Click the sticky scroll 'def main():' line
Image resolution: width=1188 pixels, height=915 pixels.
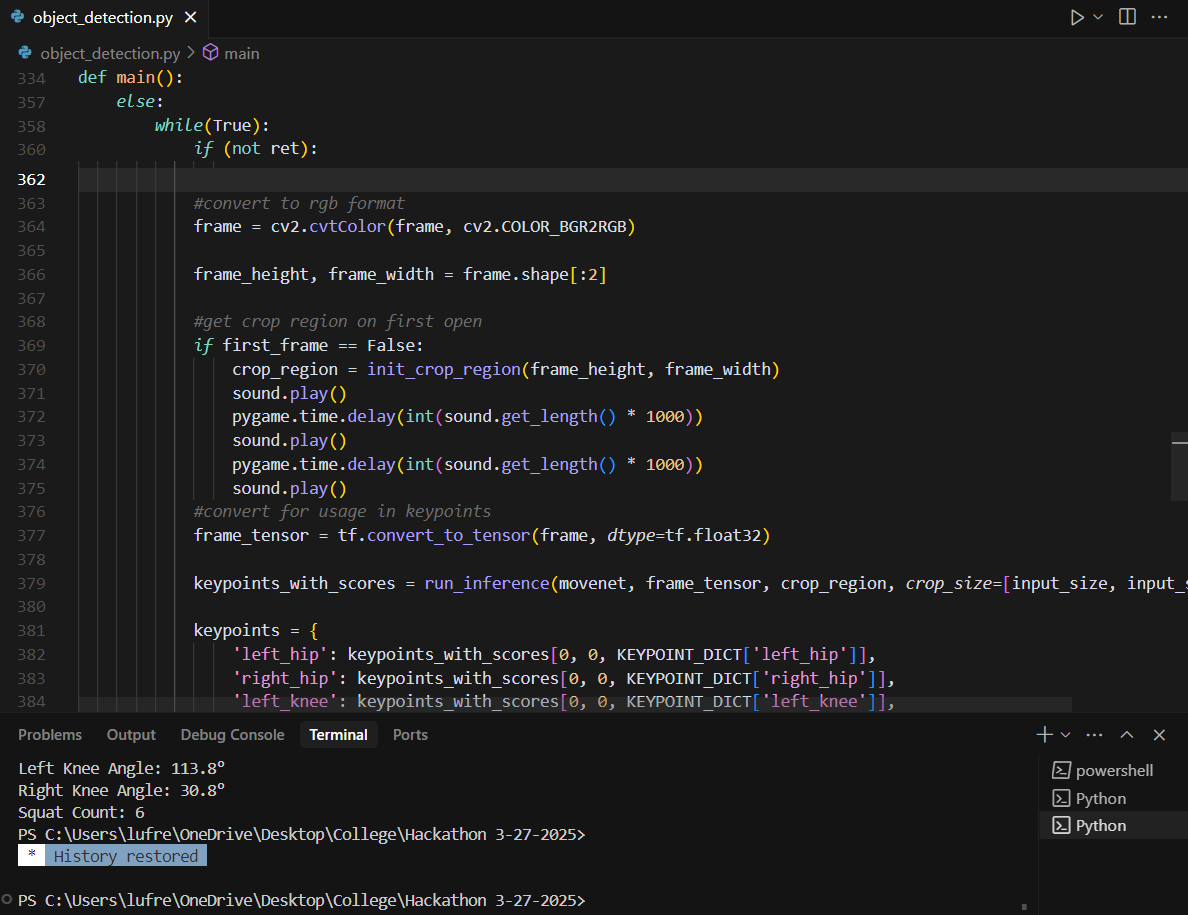(130, 77)
